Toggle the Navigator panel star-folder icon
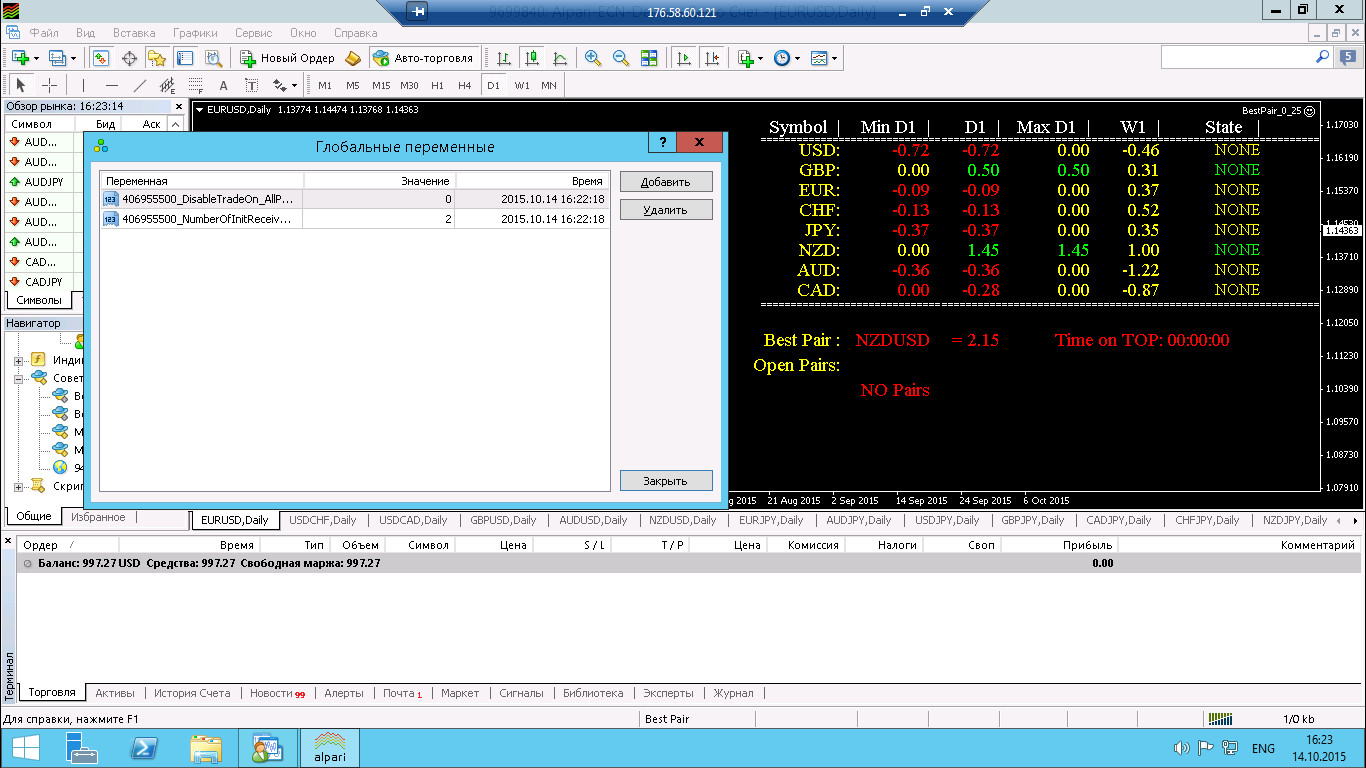Image resolution: width=1366 pixels, height=768 pixels. (x=156, y=58)
